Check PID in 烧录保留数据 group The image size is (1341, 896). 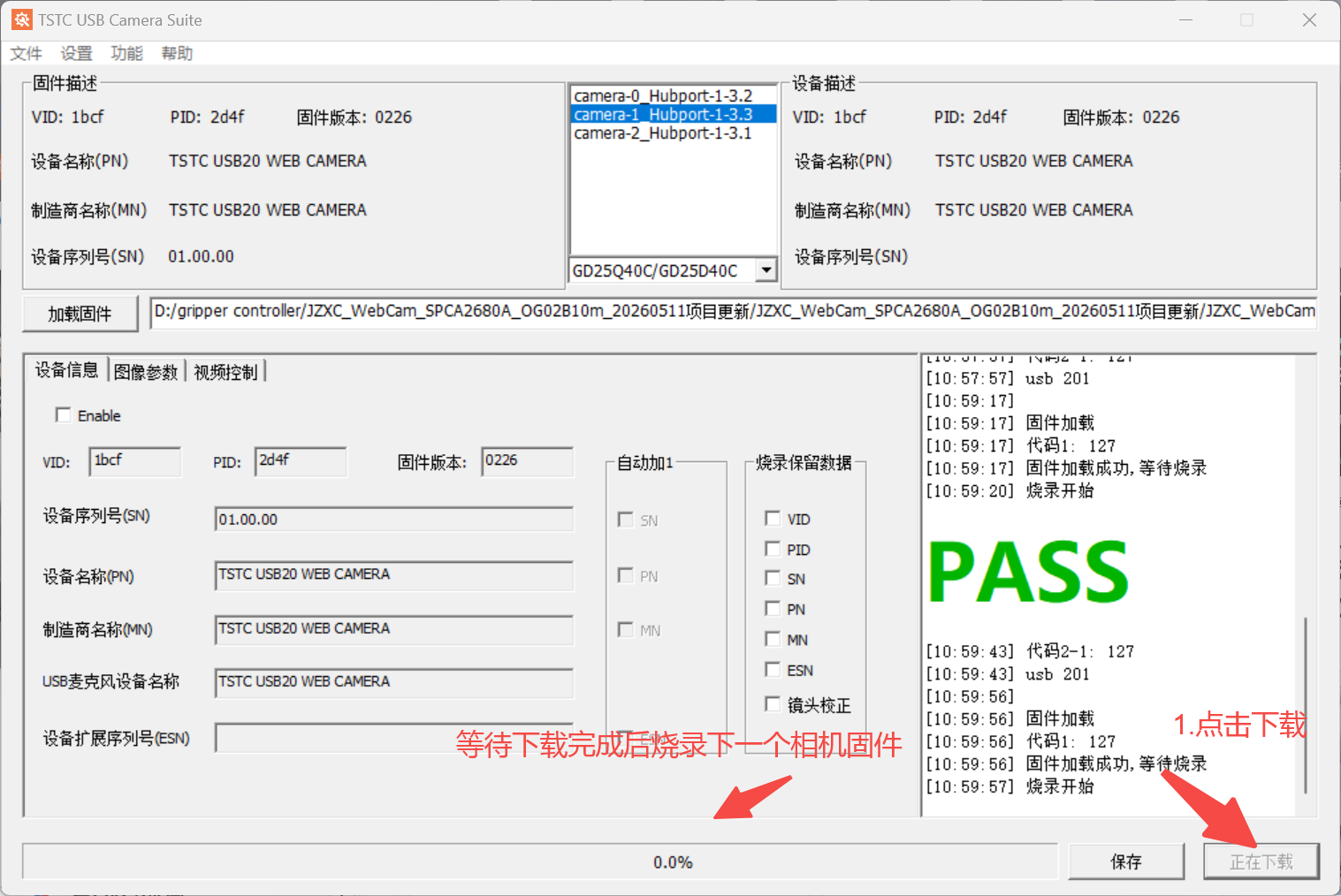(773, 548)
